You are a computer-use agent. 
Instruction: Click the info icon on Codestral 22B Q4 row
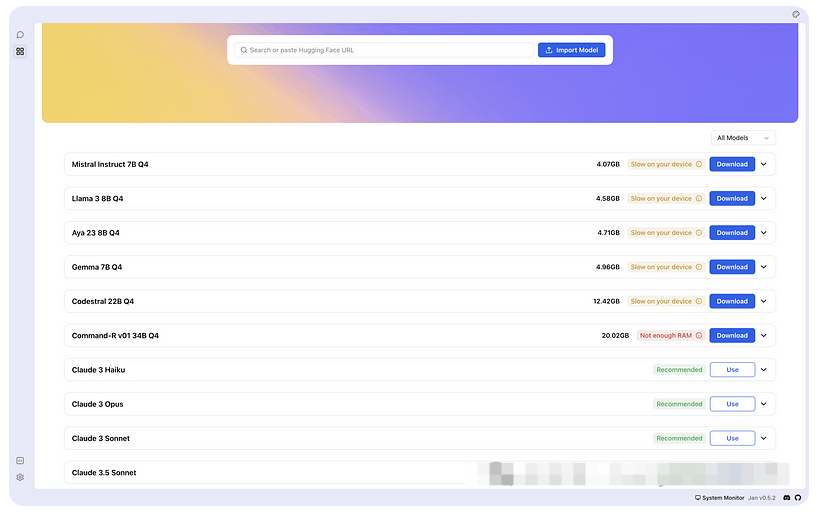click(x=699, y=301)
